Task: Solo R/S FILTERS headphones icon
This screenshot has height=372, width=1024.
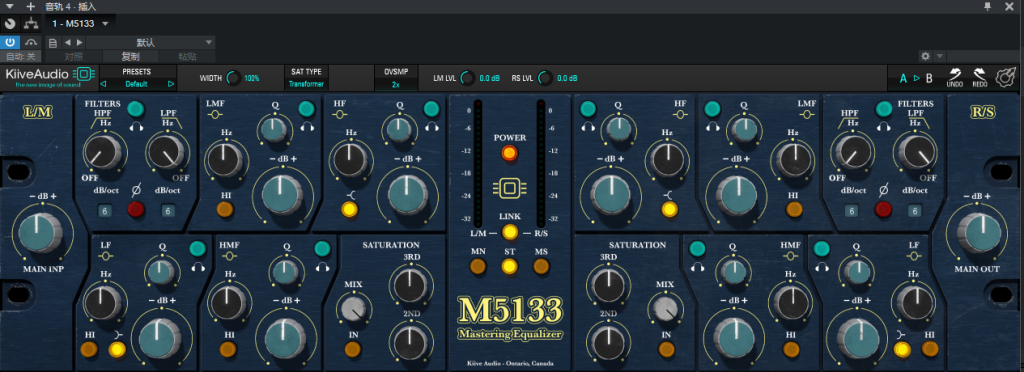Action: click(x=884, y=127)
